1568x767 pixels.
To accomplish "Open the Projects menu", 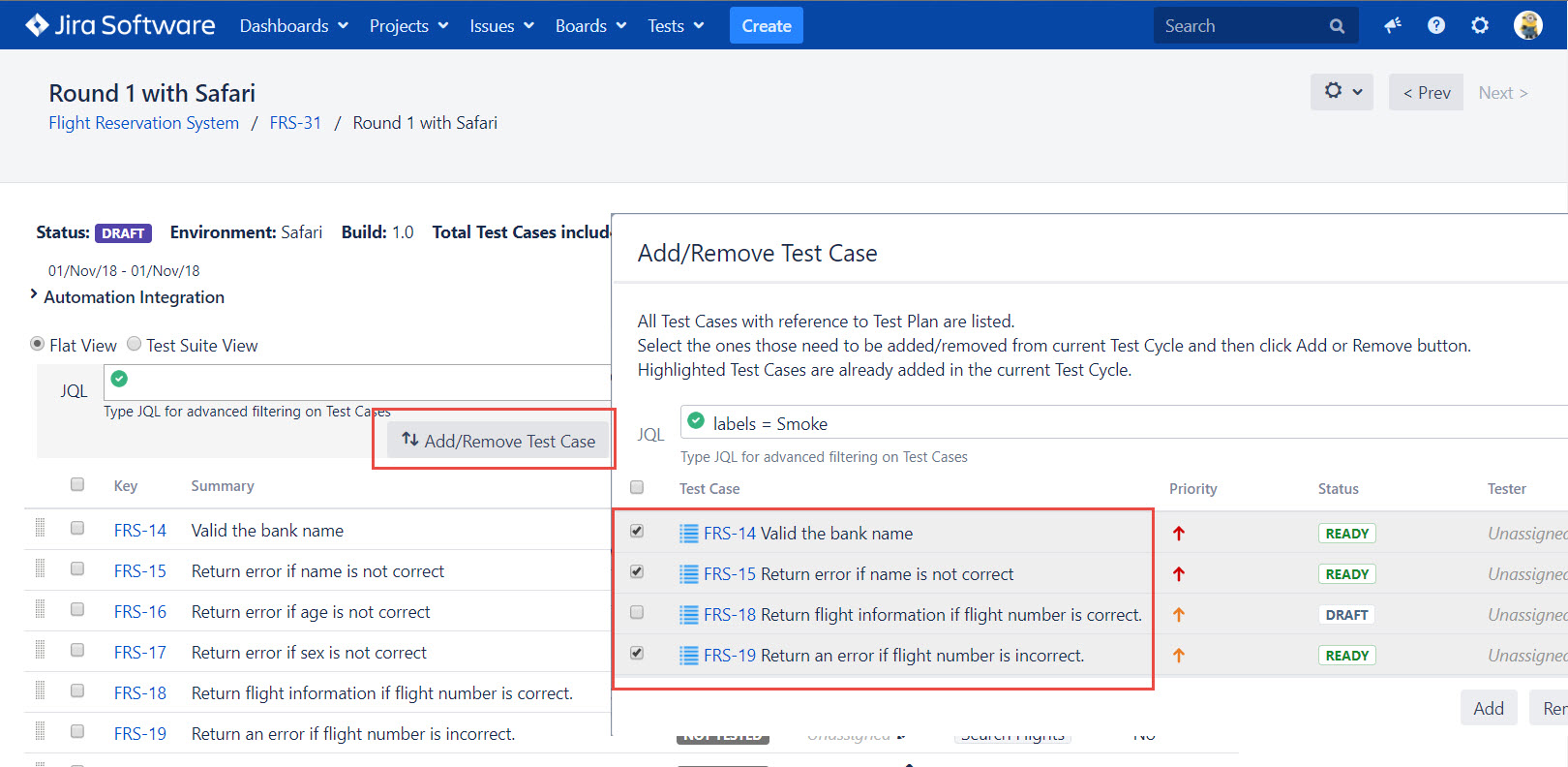I will [x=408, y=26].
